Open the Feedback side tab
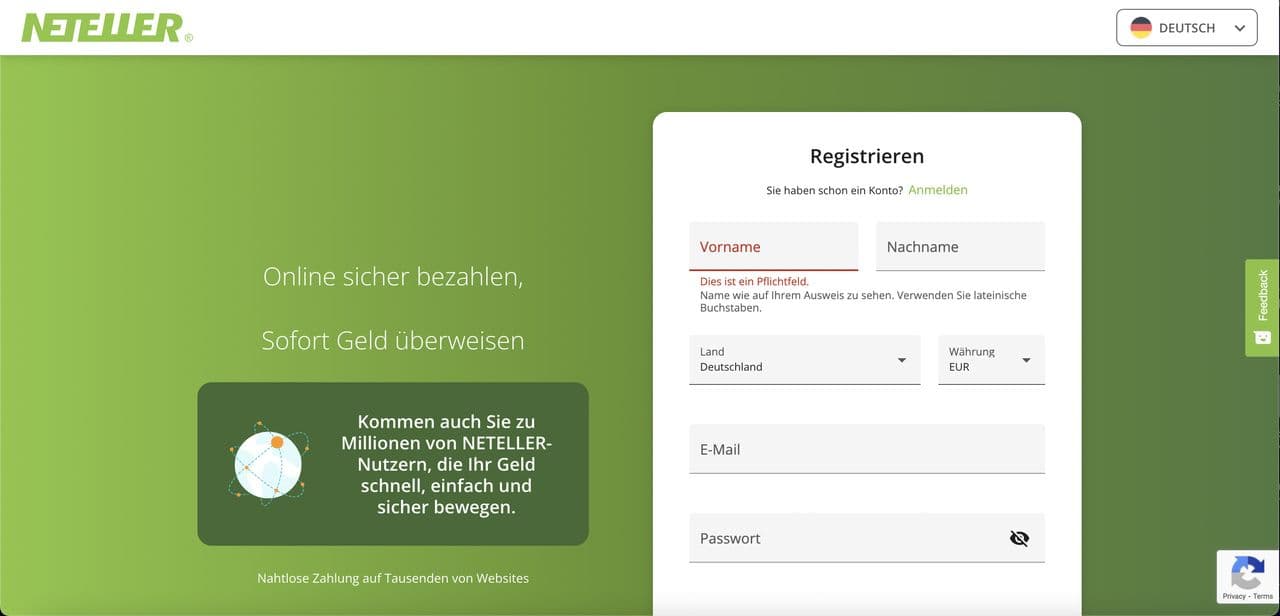Screen dimensions: 1280x616 pos(1262,295)
